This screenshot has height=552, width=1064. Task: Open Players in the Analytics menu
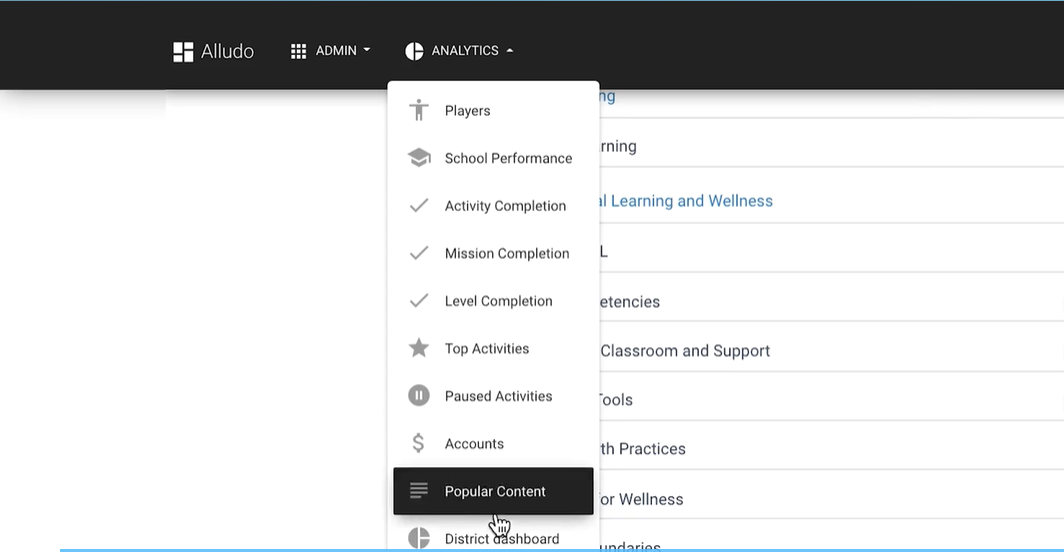[x=493, y=111]
